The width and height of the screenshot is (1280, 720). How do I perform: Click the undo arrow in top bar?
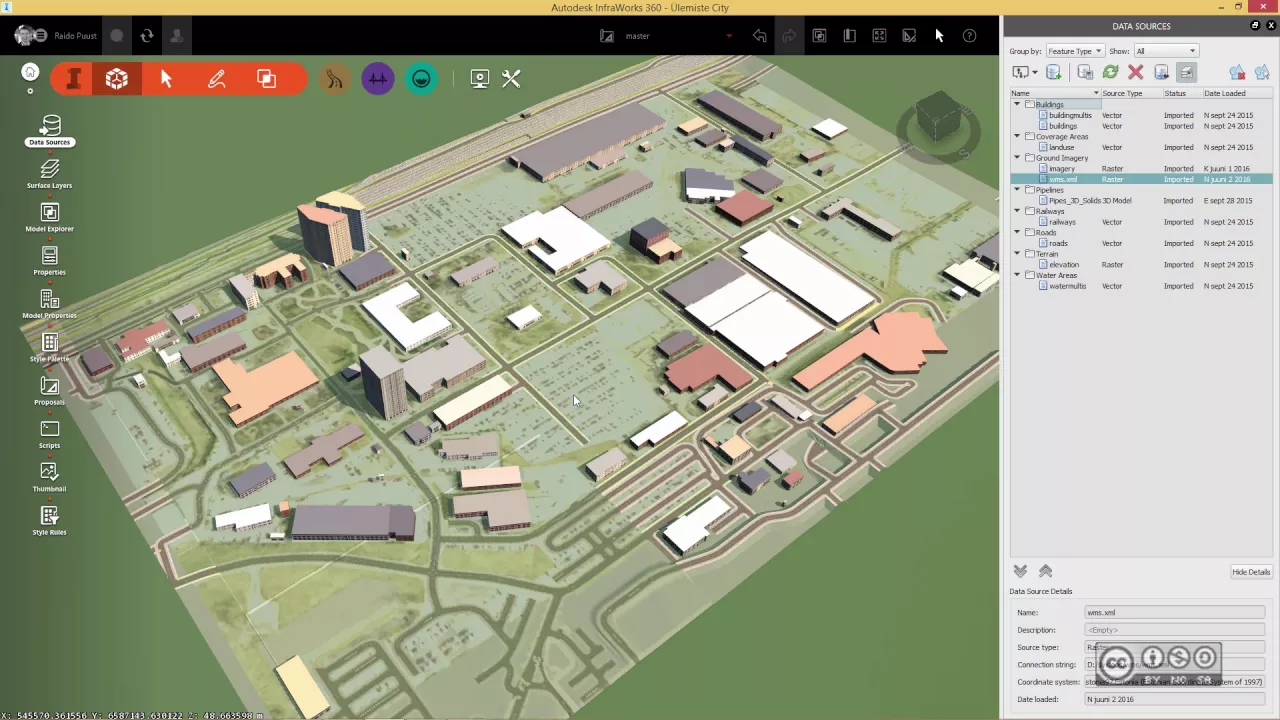(x=760, y=36)
